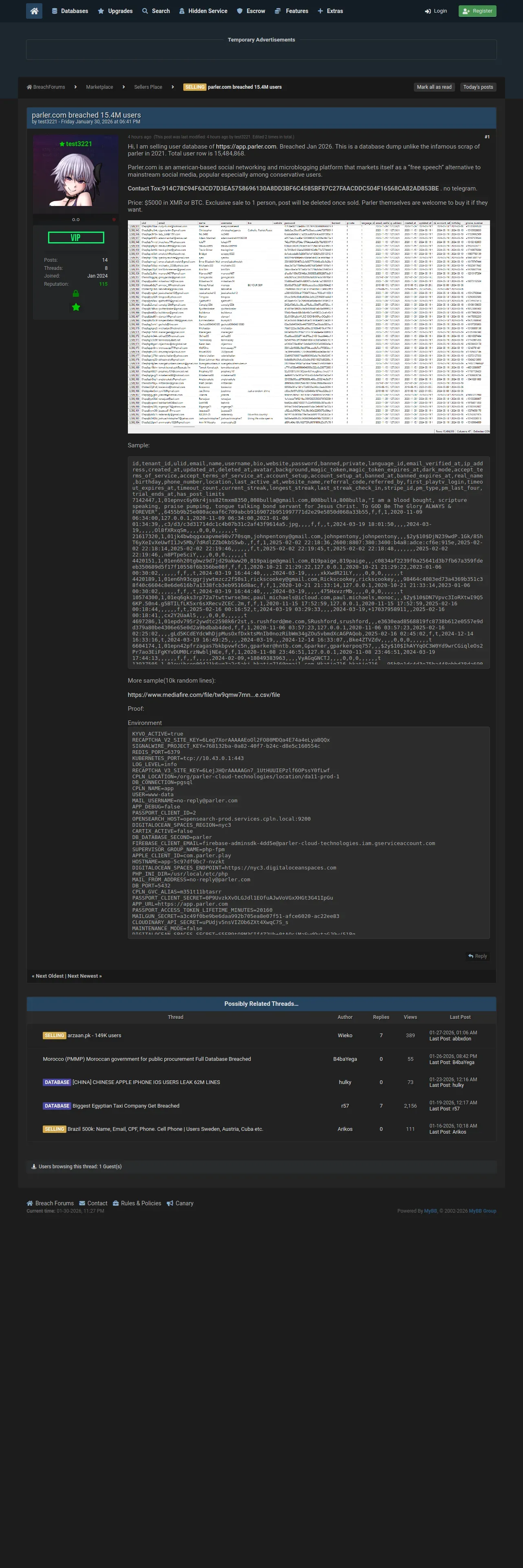Open the Contact footer link
Image resolution: width=523 pixels, height=1568 pixels.
point(93,1203)
